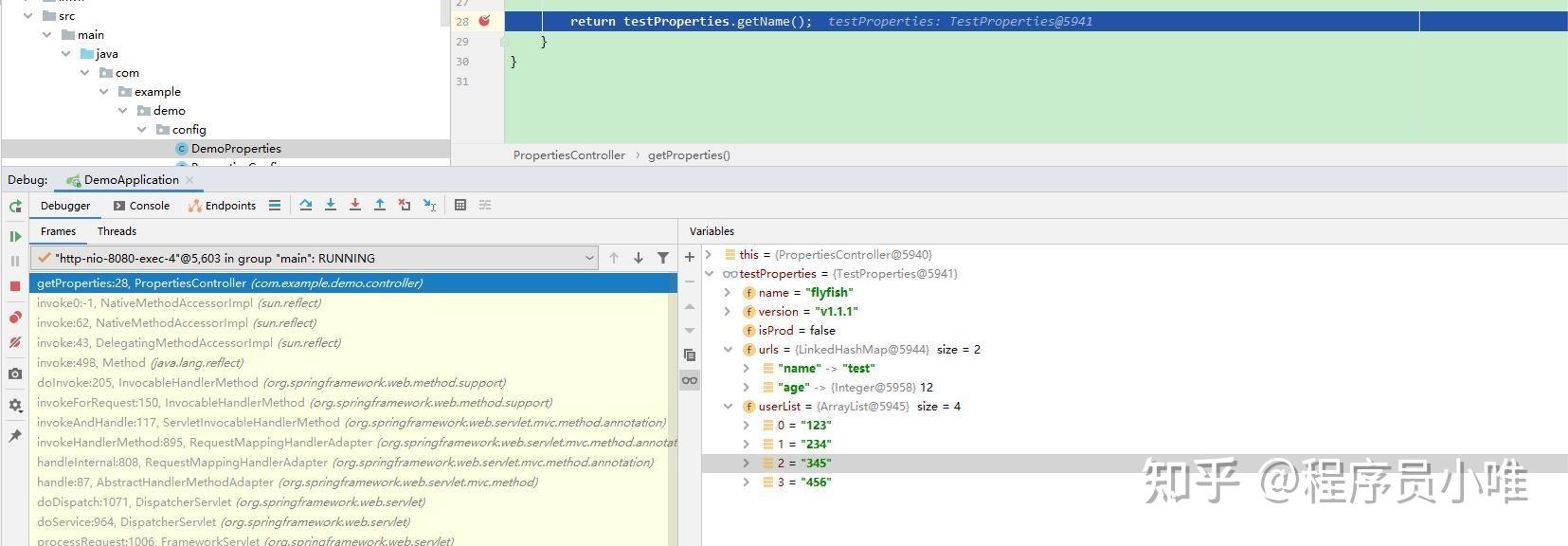Click the Step Over debug icon
This screenshot has width=1568, height=546.
tap(306, 205)
